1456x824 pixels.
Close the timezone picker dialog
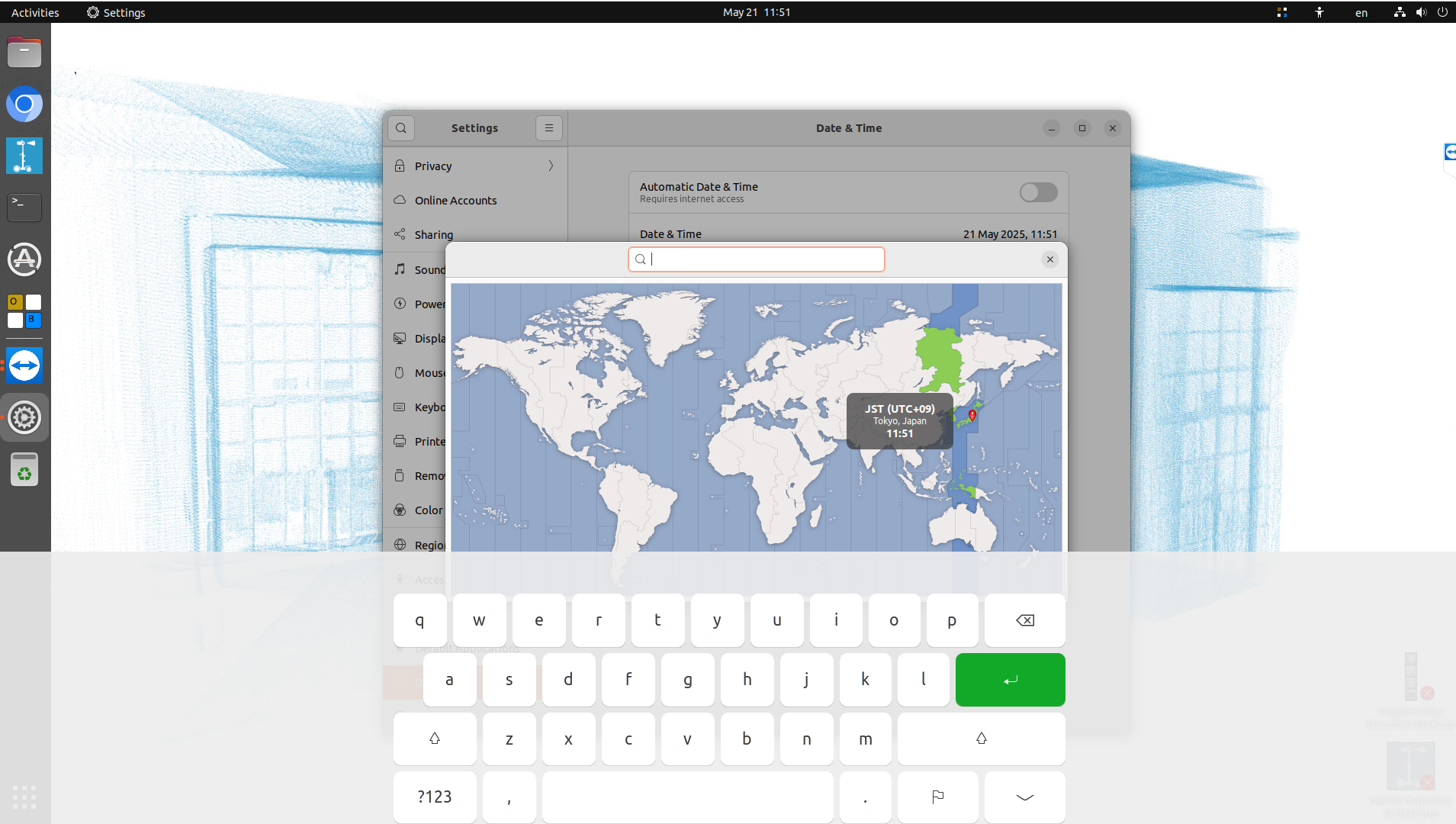(1050, 259)
